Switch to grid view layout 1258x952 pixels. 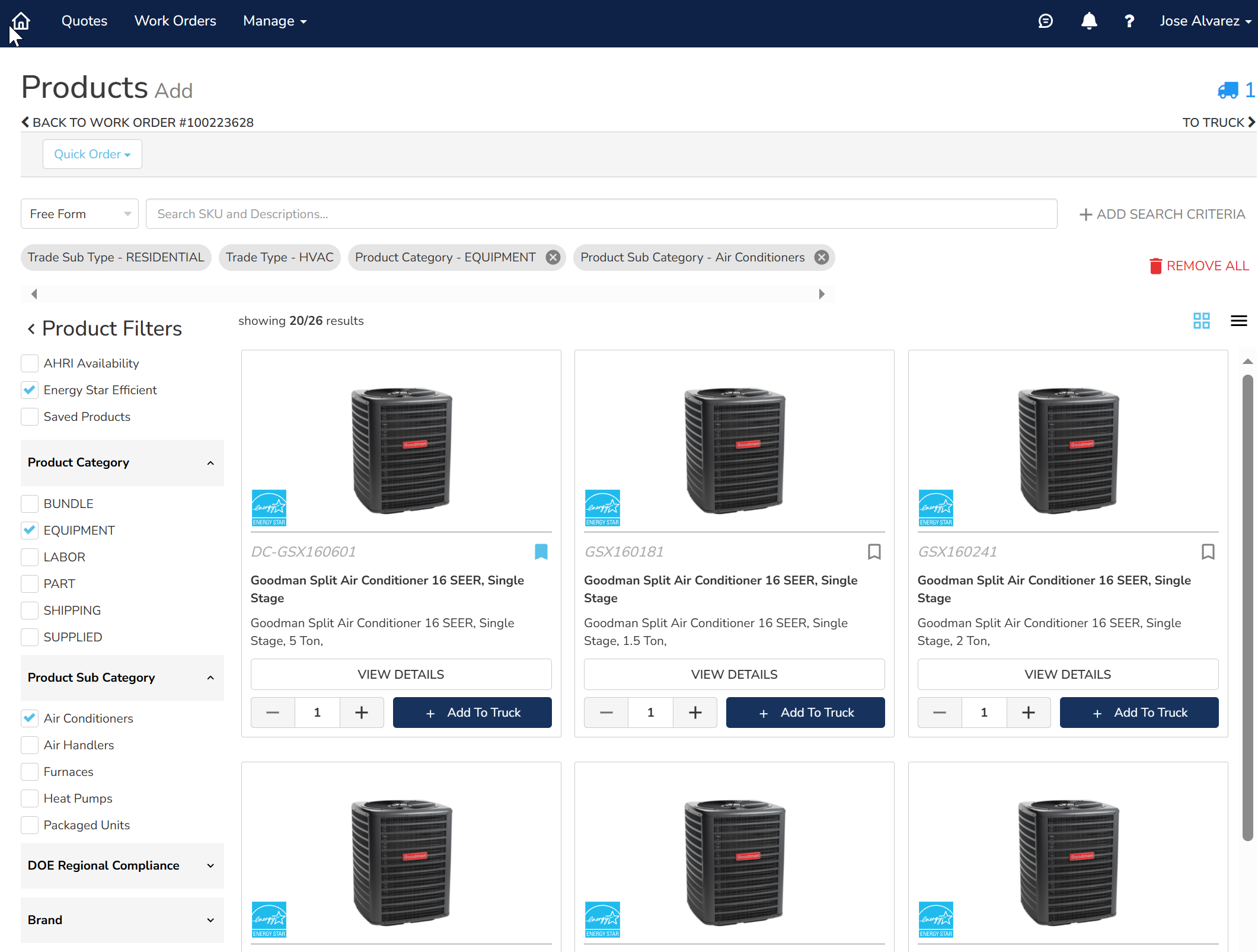tap(1202, 321)
